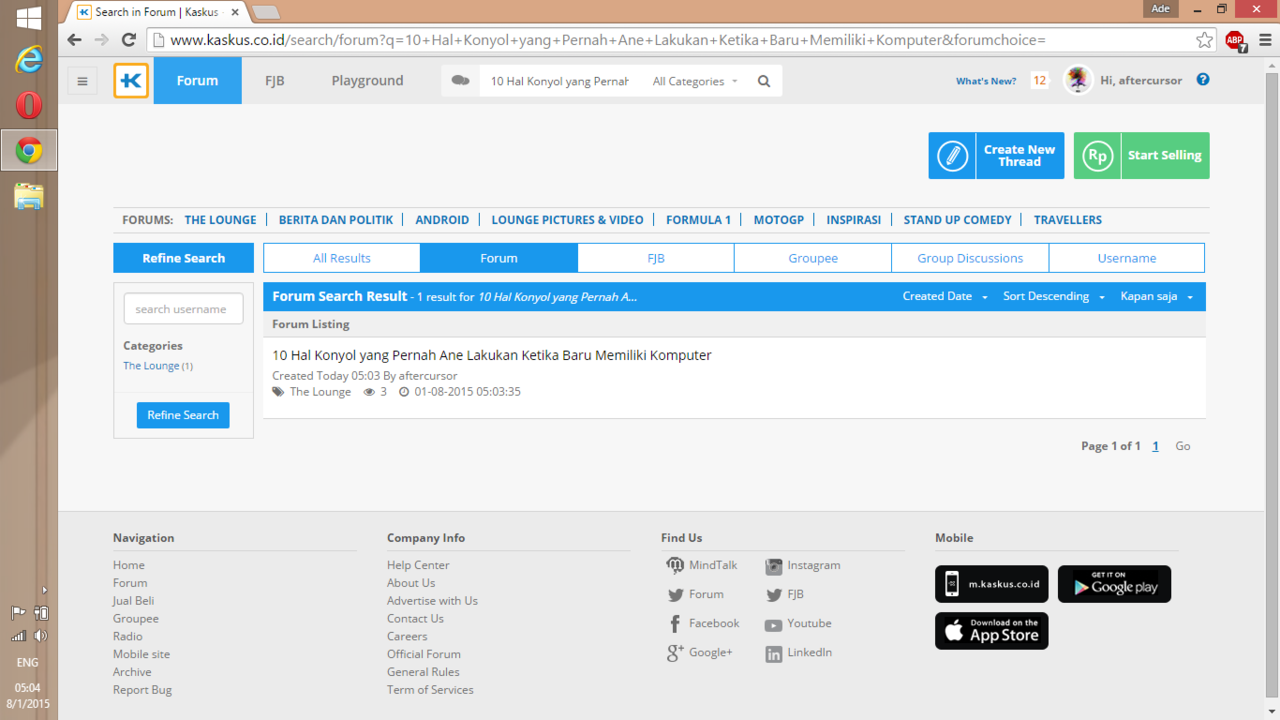Select the Forum results tab
Screen dimensions: 1280x720
pyautogui.click(x=499, y=258)
